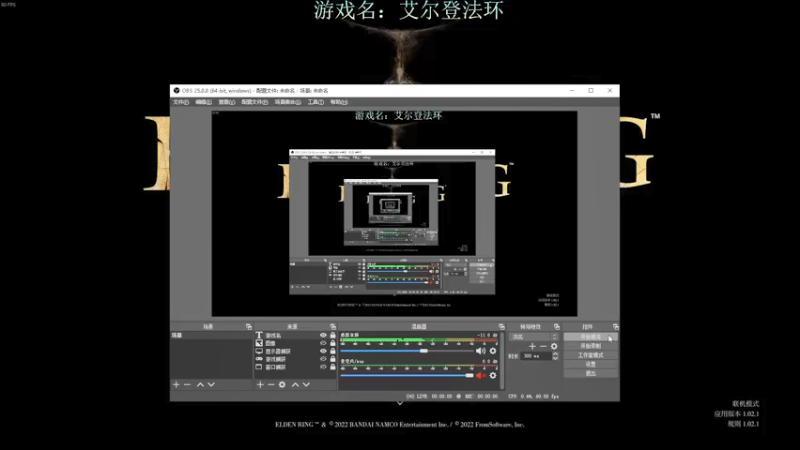
Task: Decrease transition duration with down arrow
Action: click(x=556, y=358)
